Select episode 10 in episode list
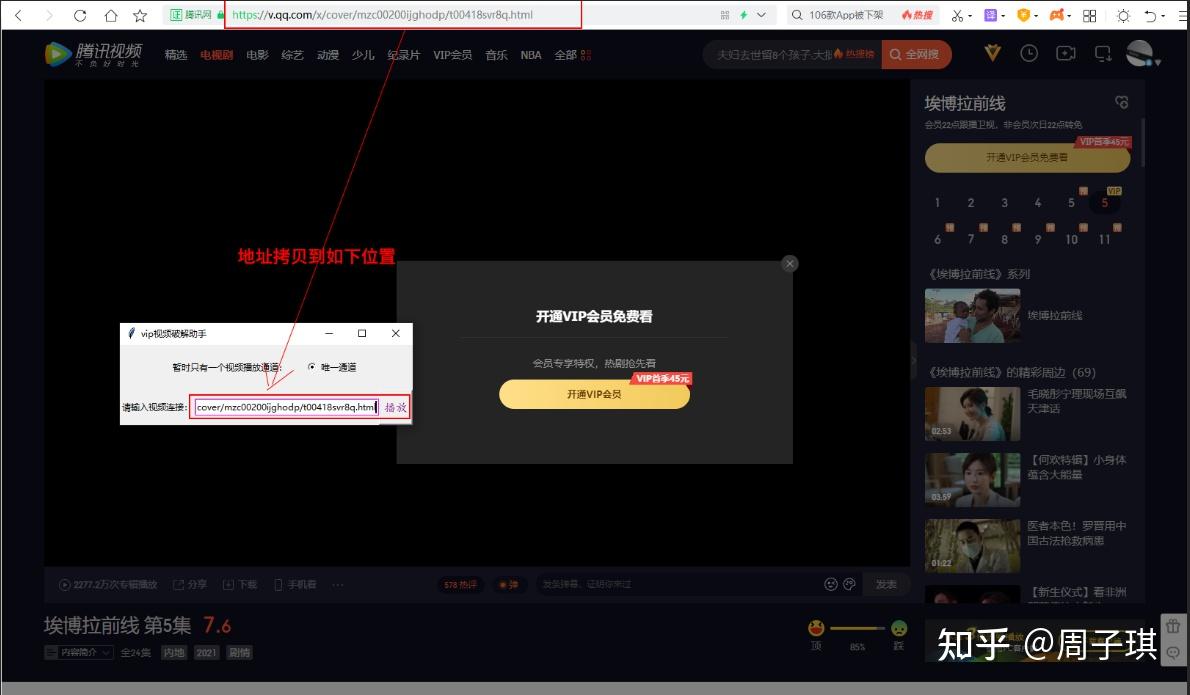The width and height of the screenshot is (1190, 695). pos(1071,239)
